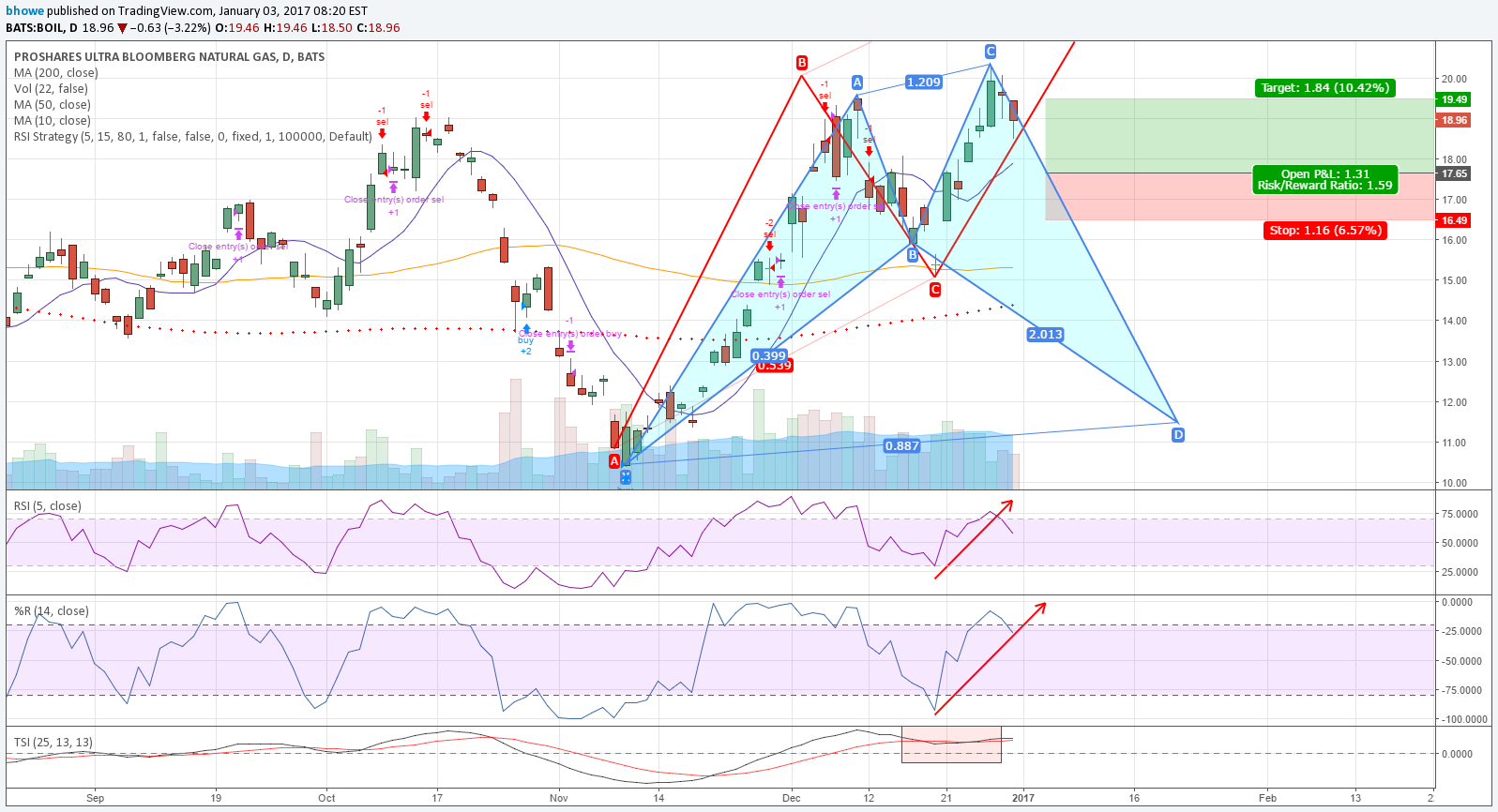Click the 75.0000 RSI axis value
Viewport: 1498px width, 812px height.
coord(1460,515)
